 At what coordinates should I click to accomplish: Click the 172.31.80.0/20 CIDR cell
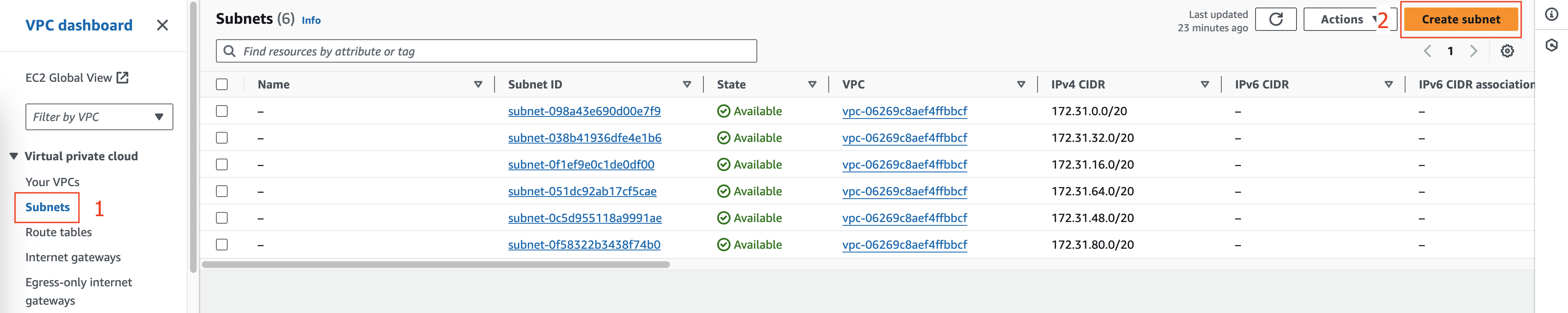(x=1093, y=245)
